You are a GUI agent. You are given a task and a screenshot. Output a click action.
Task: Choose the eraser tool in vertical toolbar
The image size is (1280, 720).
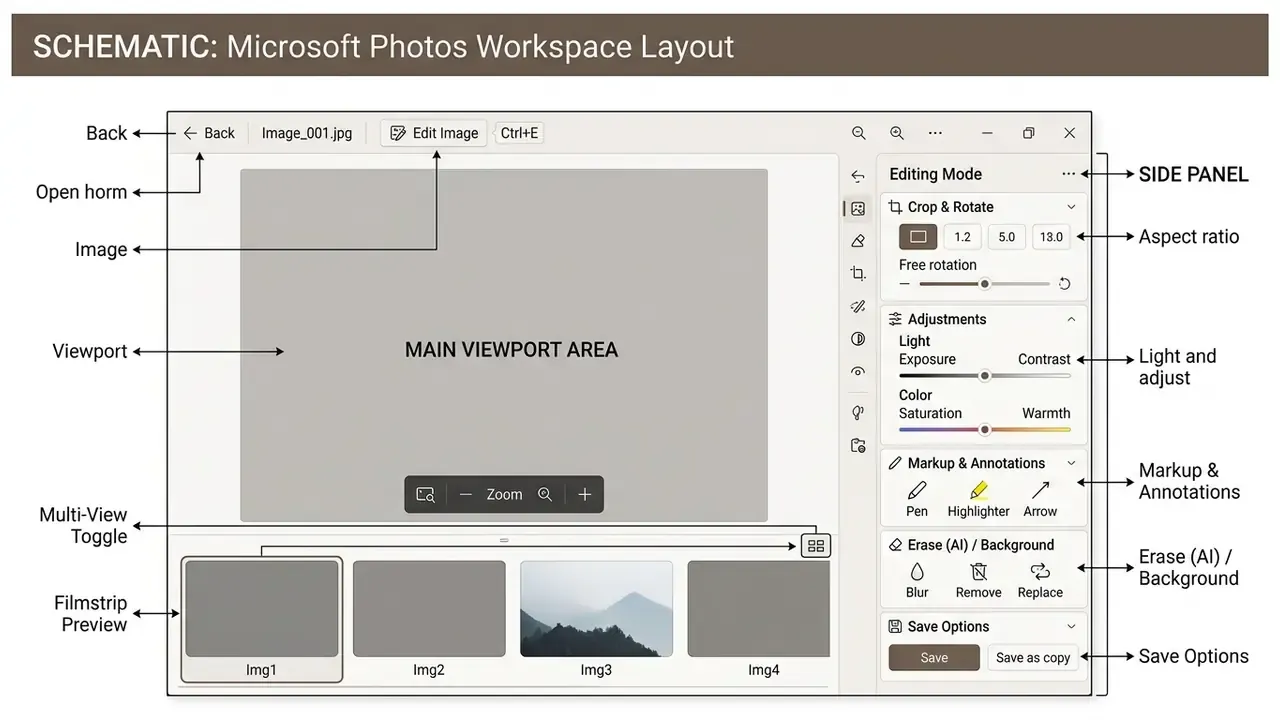tap(857, 241)
